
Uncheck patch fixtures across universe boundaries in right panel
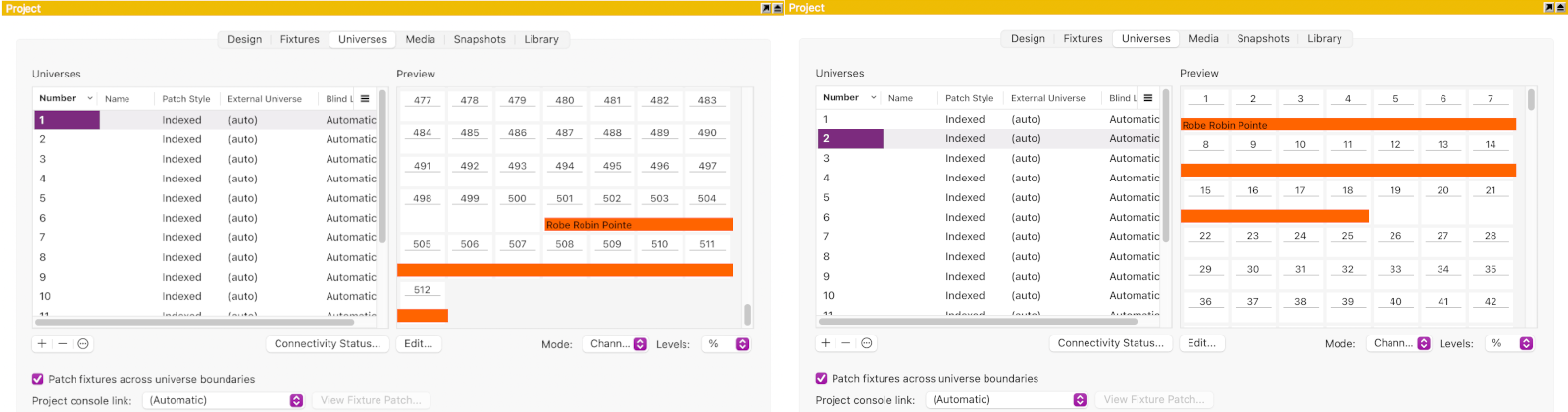(822, 378)
